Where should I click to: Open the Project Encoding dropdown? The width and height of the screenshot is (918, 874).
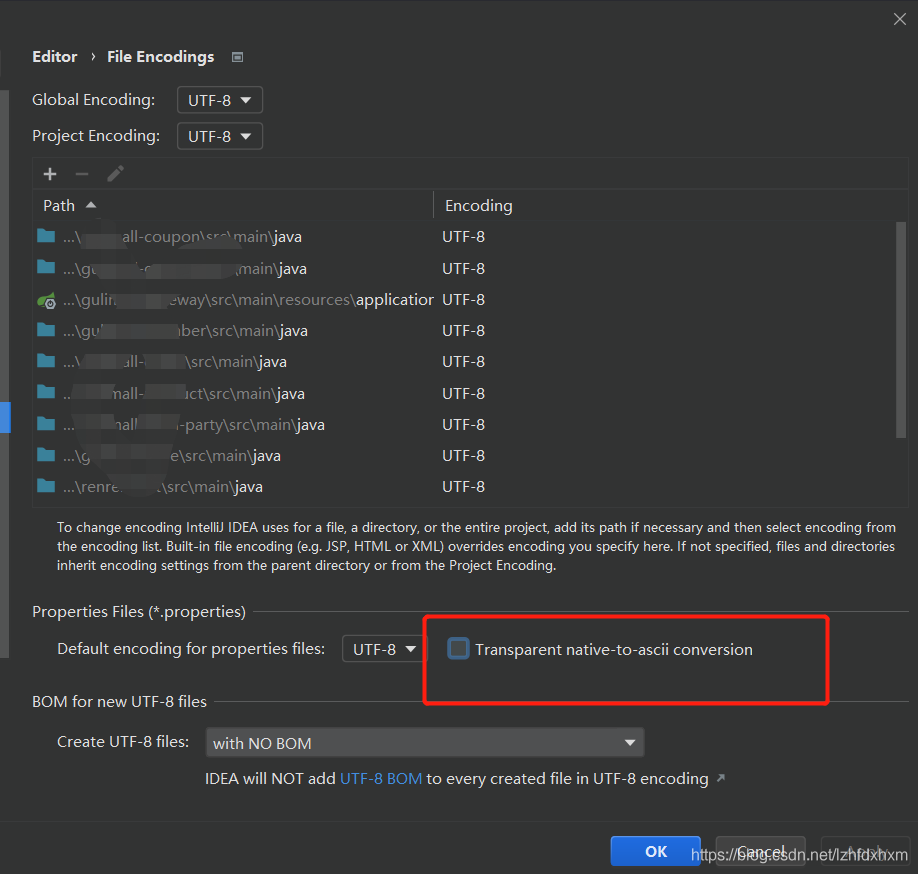click(x=219, y=135)
